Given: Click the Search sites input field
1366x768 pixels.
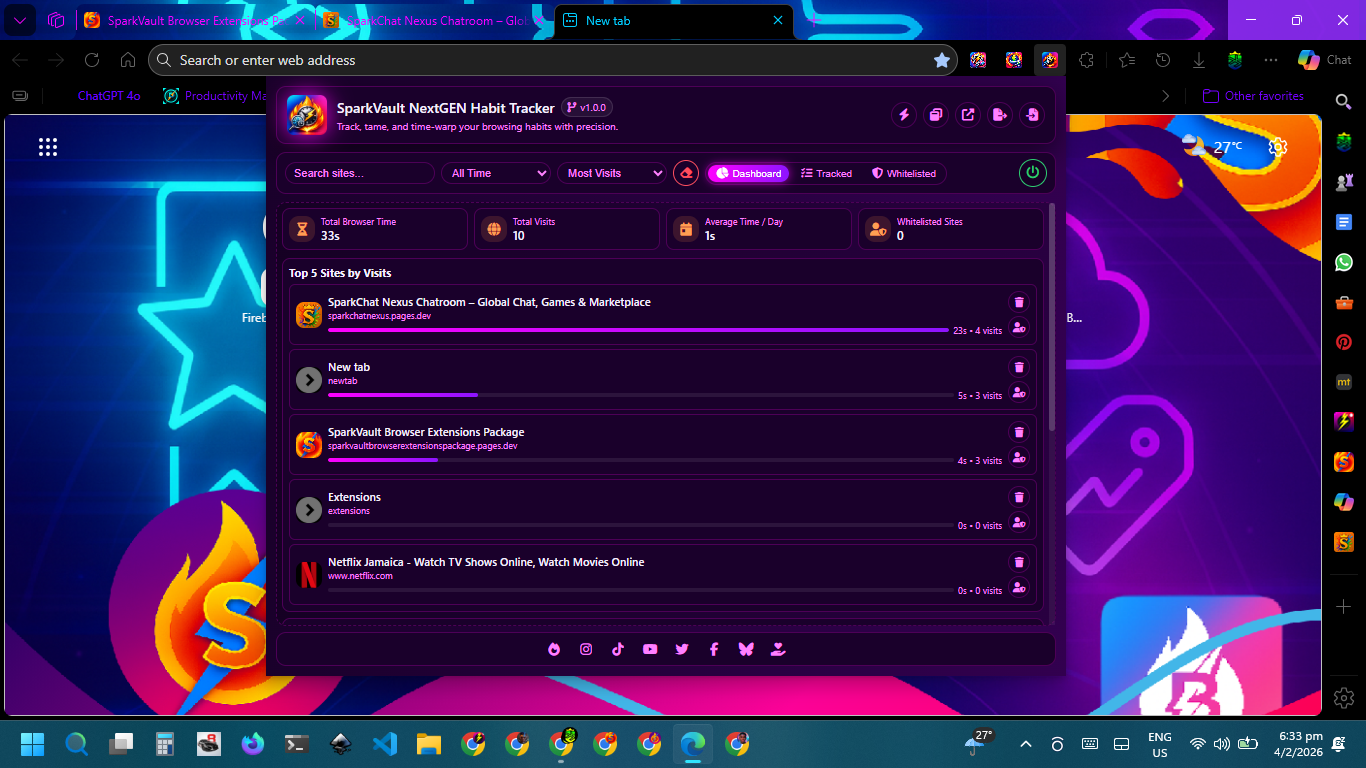Looking at the screenshot, I should (360, 173).
